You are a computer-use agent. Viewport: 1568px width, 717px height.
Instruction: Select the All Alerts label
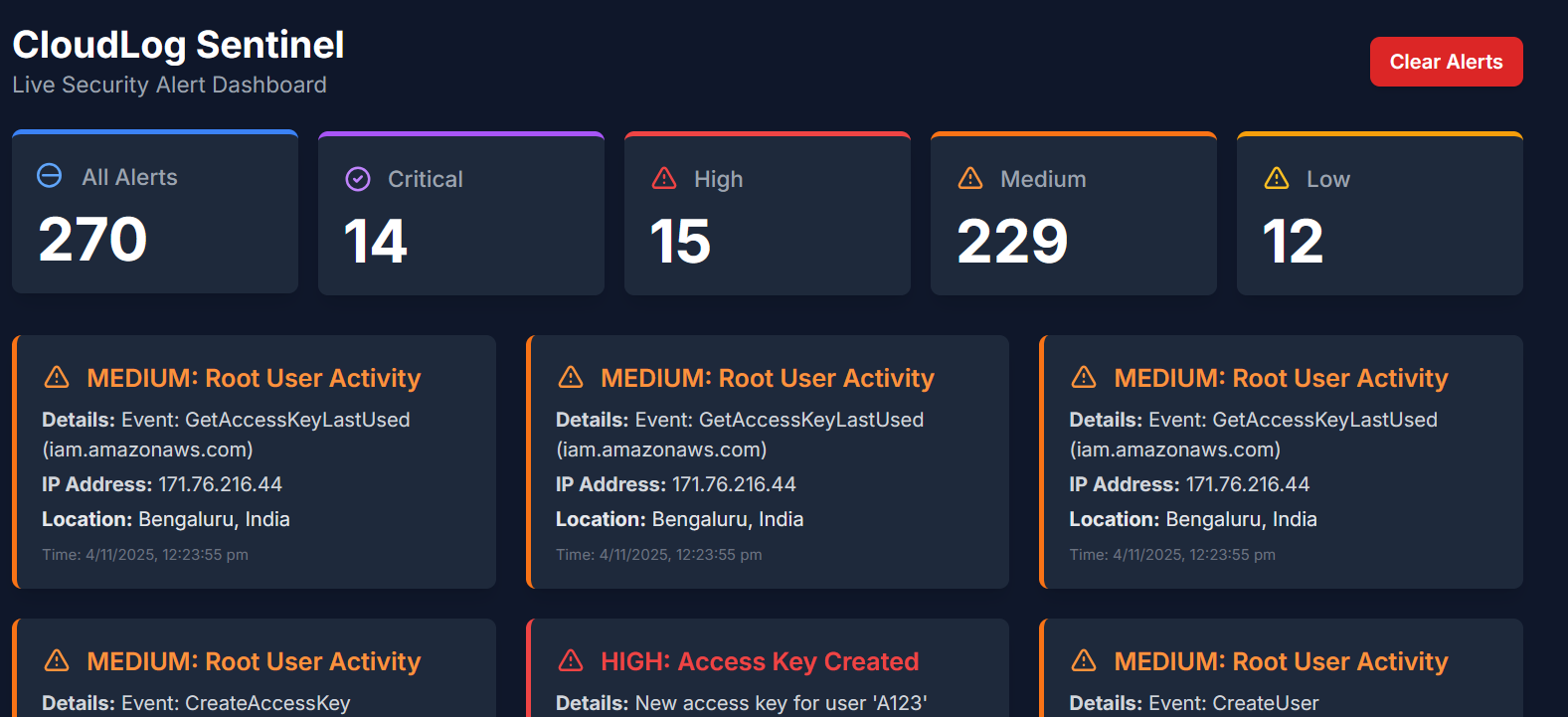pos(129,177)
